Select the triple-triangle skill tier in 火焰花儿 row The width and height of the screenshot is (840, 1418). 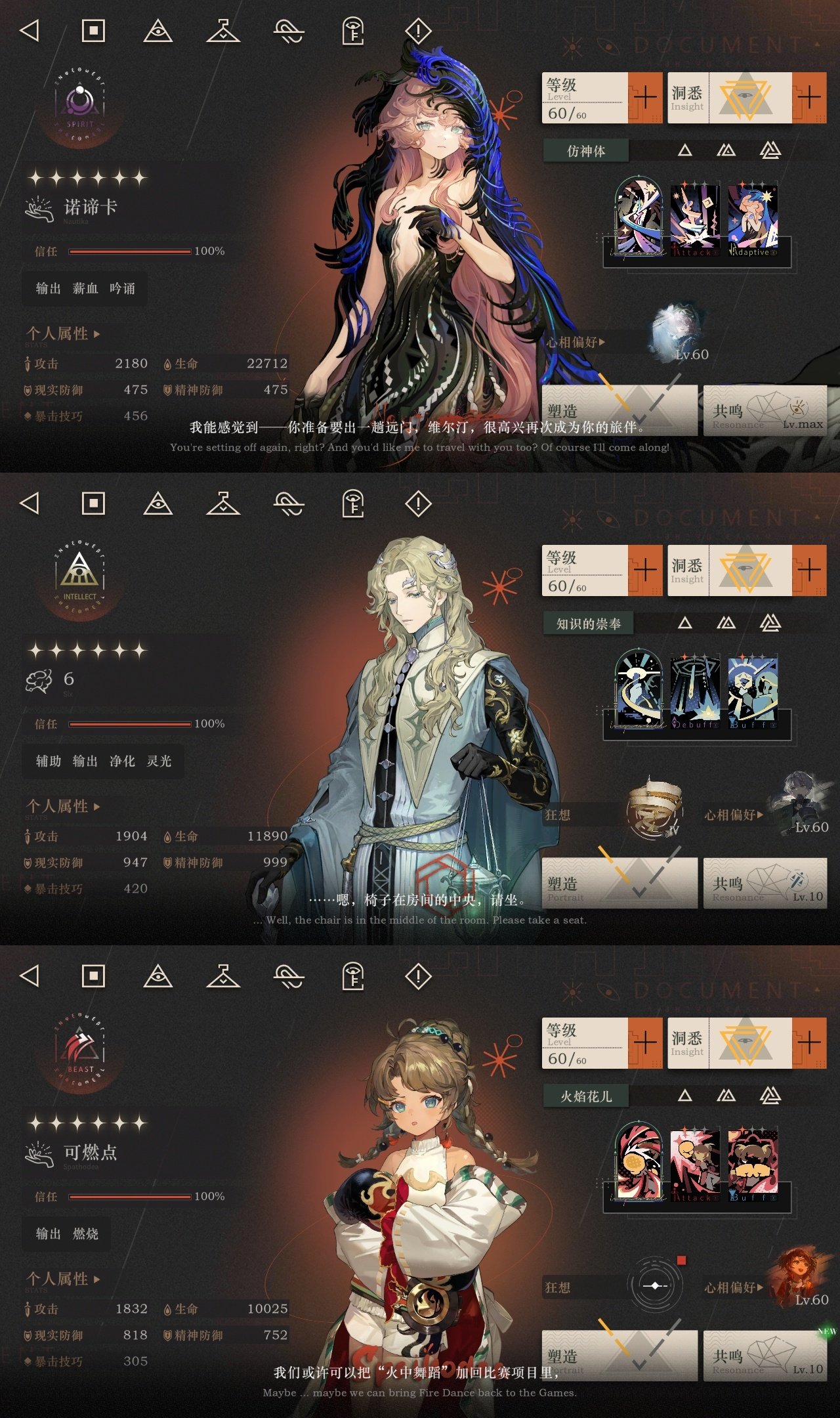point(770,1095)
